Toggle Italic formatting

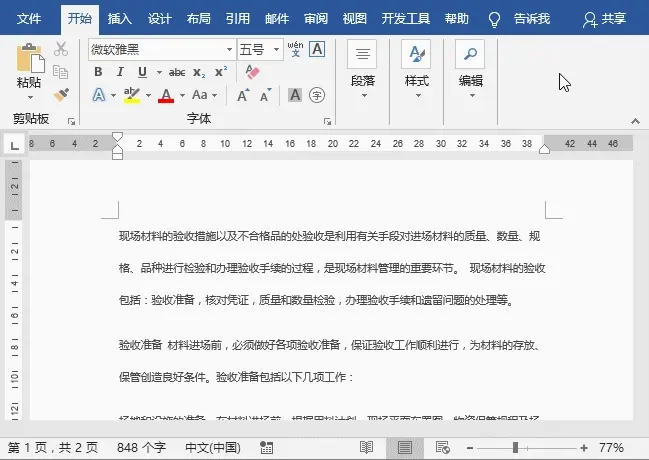click(120, 72)
